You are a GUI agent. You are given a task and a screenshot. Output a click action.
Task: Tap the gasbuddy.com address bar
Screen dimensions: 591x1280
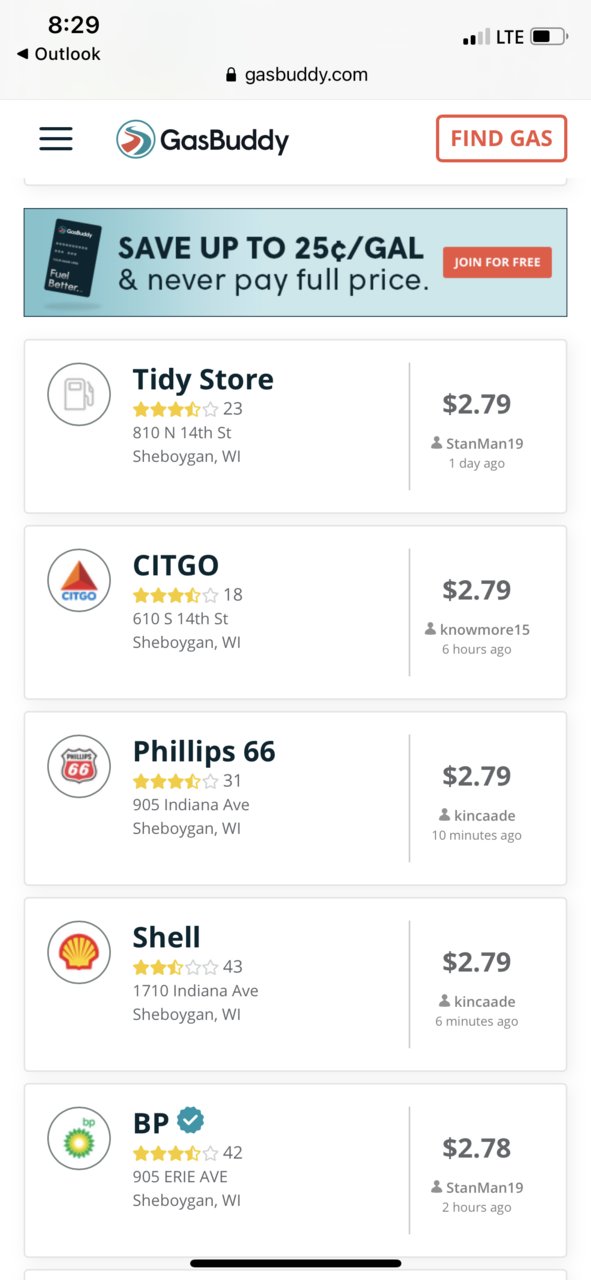[296, 74]
